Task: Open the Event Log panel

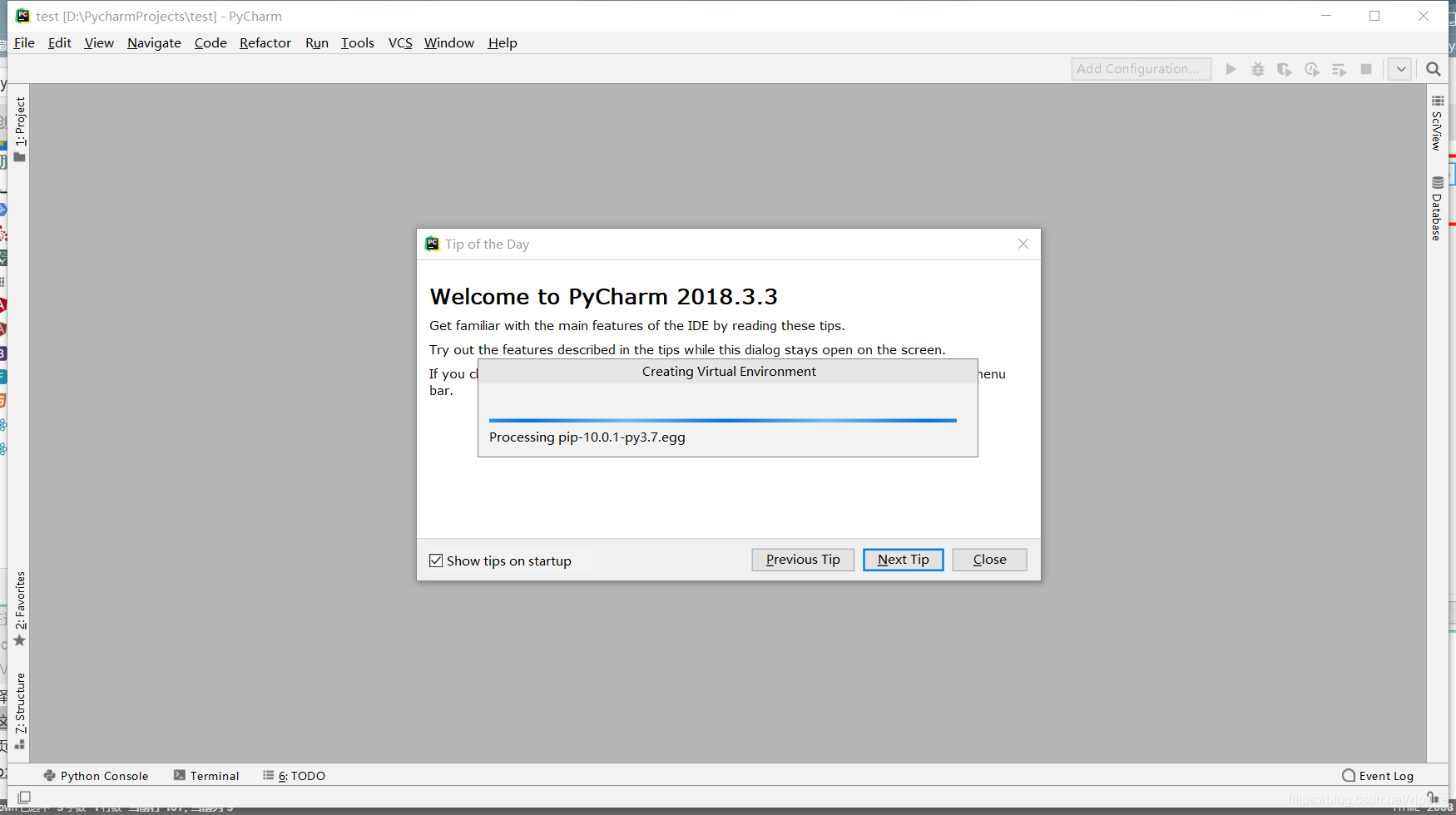Action: coord(1378,776)
